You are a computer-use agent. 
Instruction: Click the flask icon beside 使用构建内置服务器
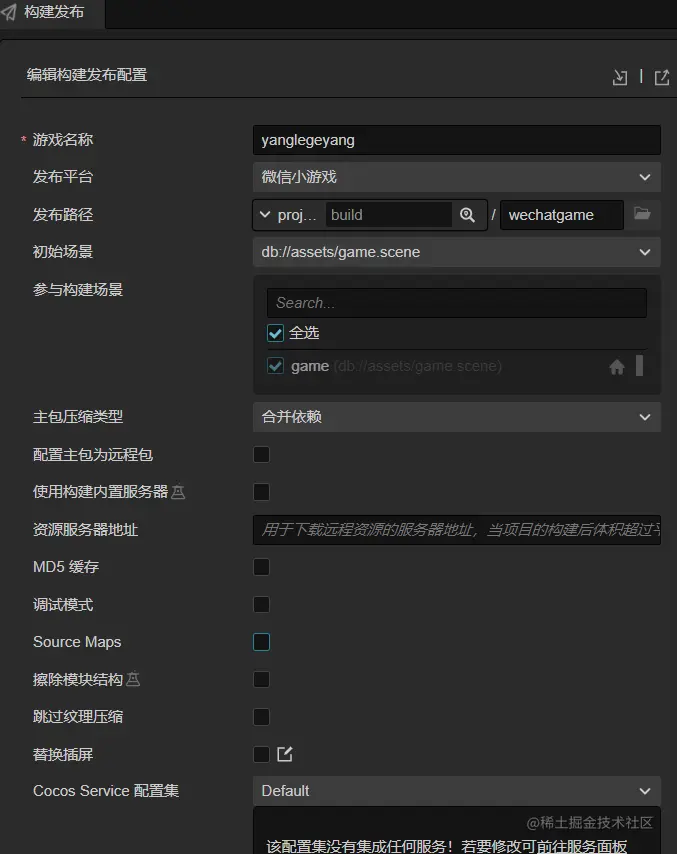[178, 492]
